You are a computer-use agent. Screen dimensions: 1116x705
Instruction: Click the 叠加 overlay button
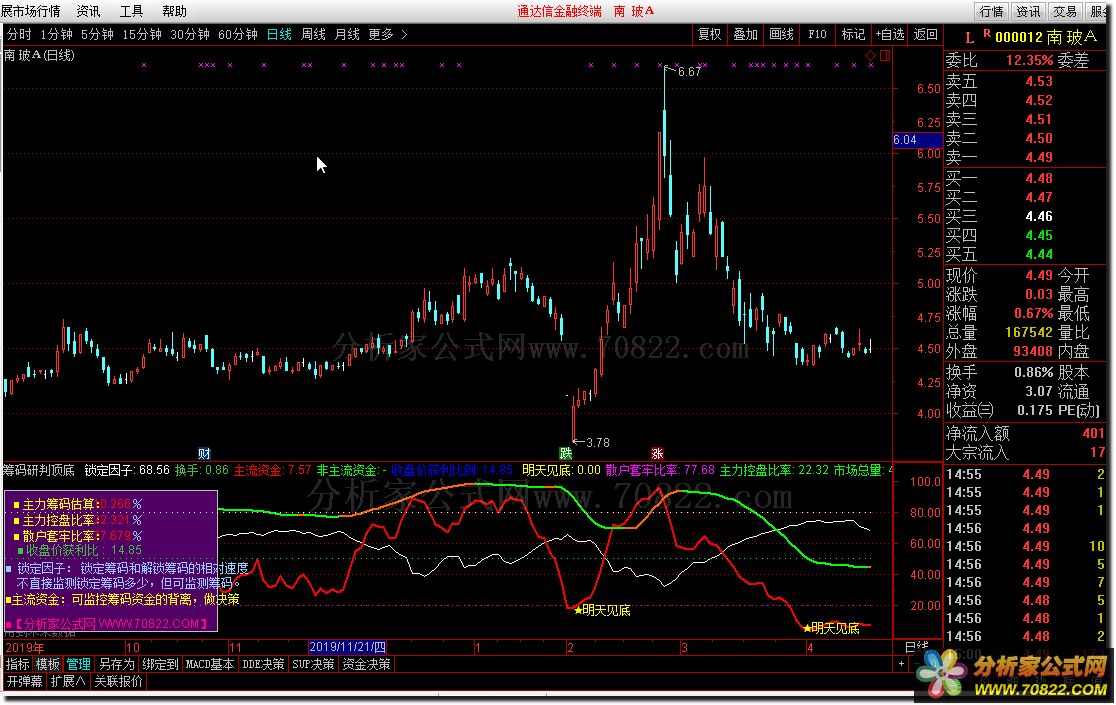pyautogui.click(x=745, y=34)
